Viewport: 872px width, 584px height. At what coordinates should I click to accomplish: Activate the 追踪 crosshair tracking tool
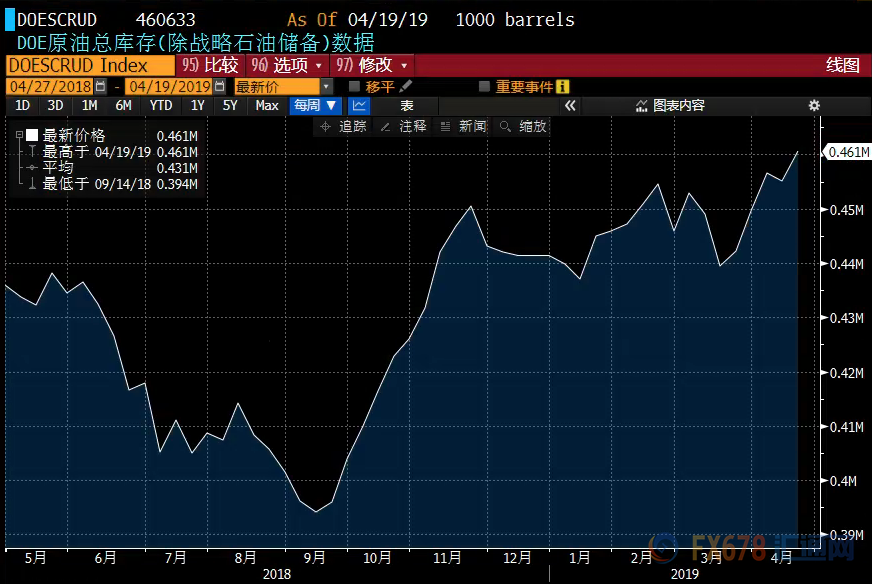click(343, 126)
